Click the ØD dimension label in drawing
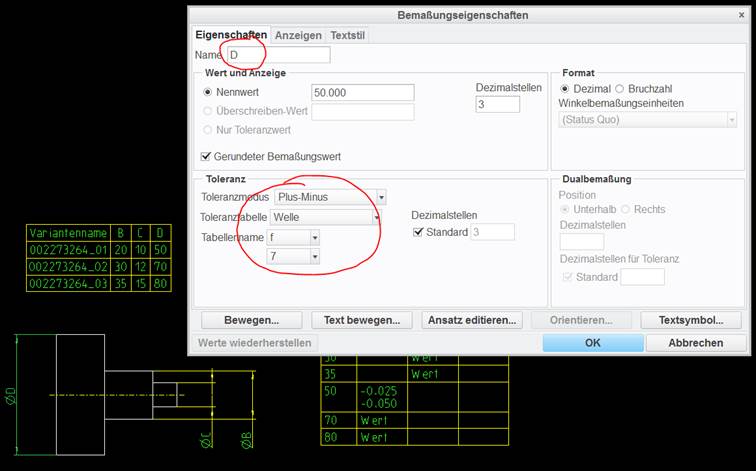 click(x=11, y=396)
